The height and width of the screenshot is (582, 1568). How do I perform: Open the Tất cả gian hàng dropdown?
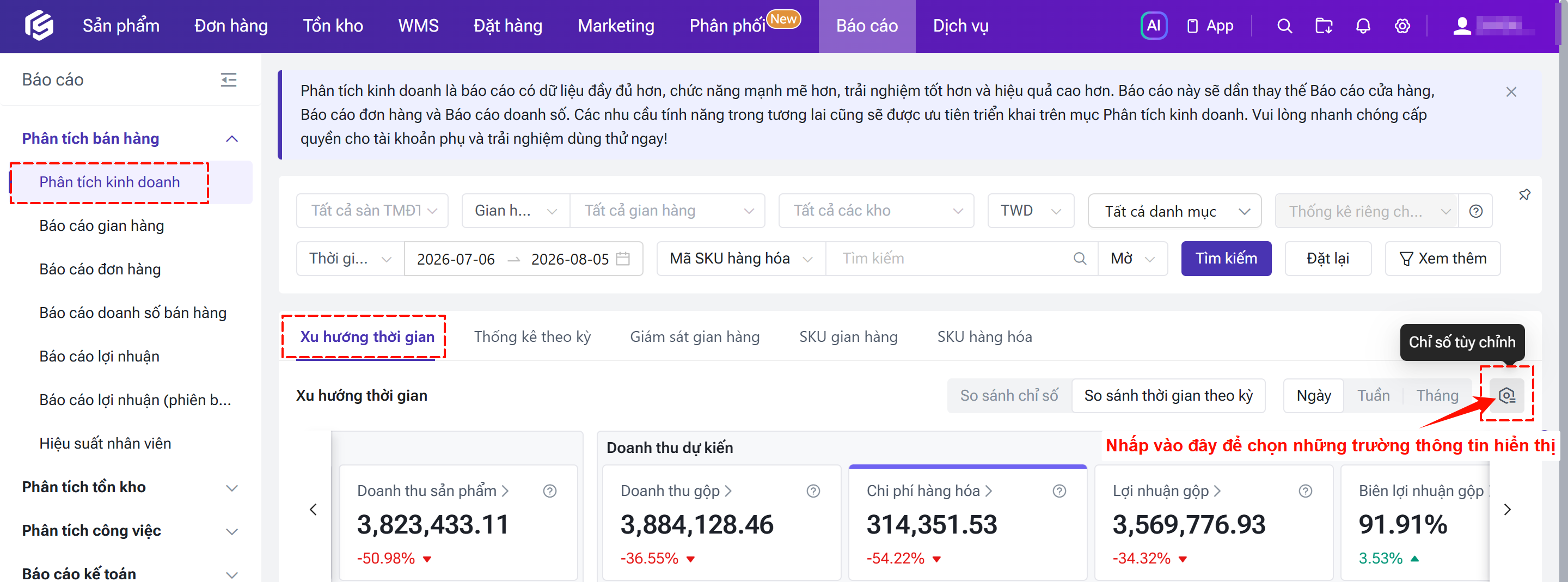coord(667,211)
